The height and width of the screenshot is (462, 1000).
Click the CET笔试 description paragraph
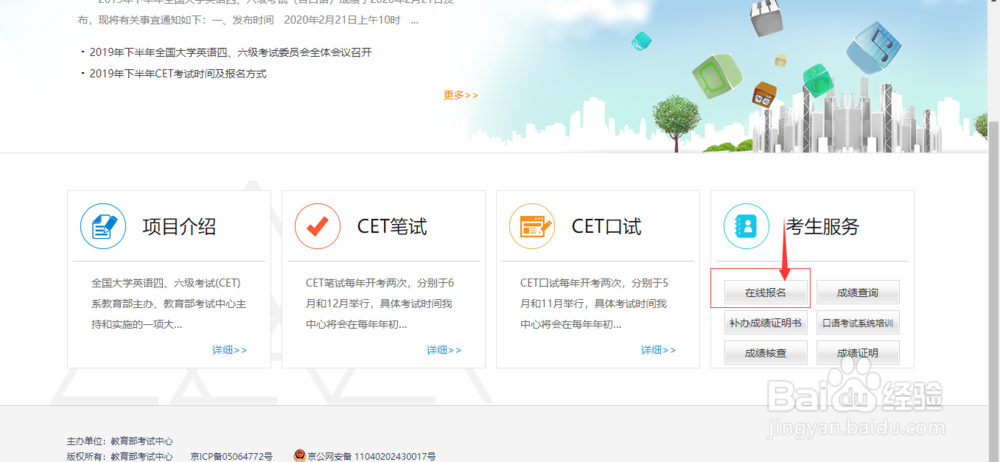coord(381,304)
